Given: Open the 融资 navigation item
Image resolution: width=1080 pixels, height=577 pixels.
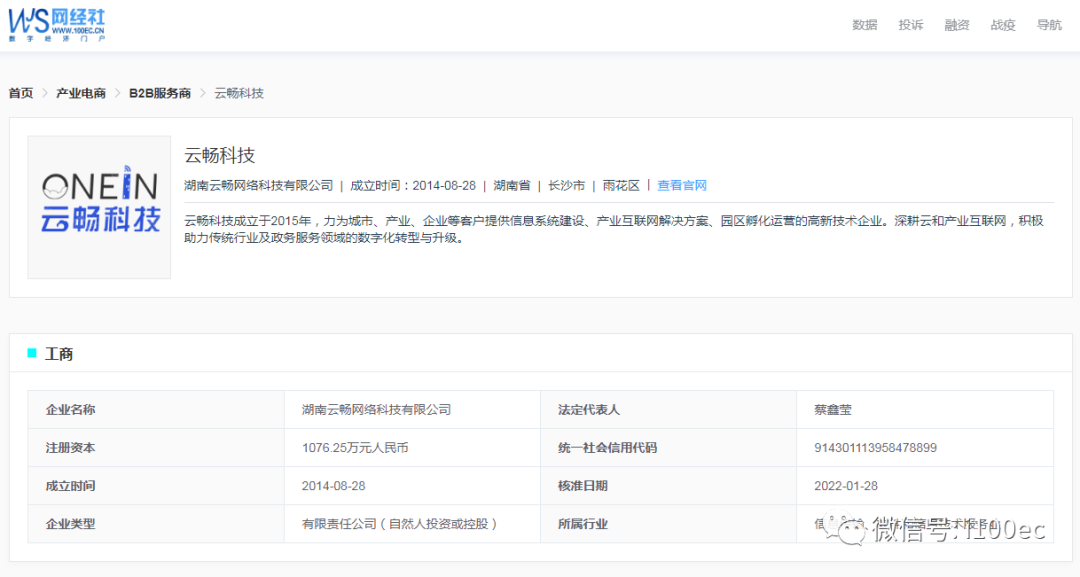Looking at the screenshot, I should pyautogui.click(x=957, y=25).
